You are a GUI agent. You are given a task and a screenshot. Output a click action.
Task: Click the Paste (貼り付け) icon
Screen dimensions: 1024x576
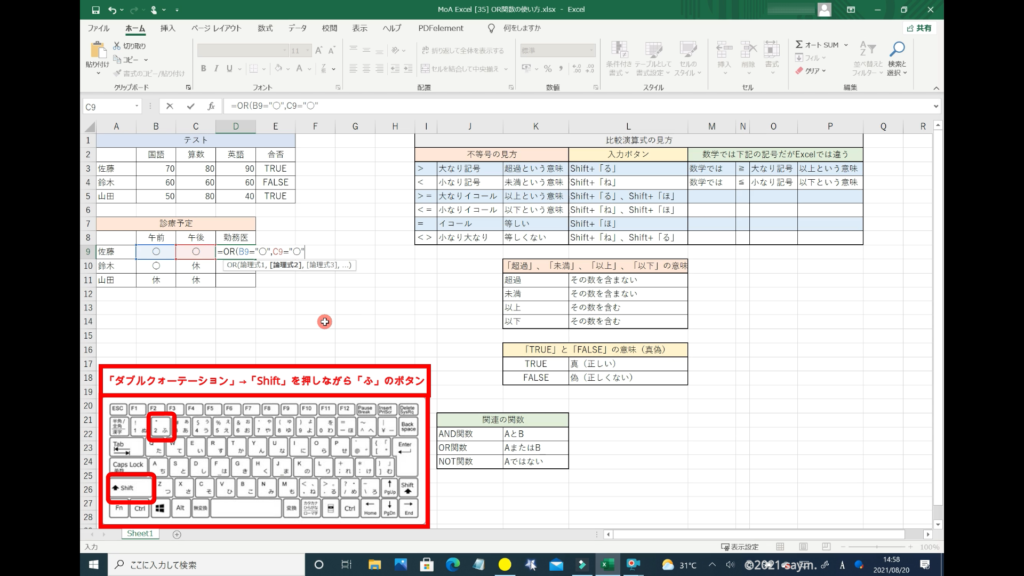[x=97, y=51]
